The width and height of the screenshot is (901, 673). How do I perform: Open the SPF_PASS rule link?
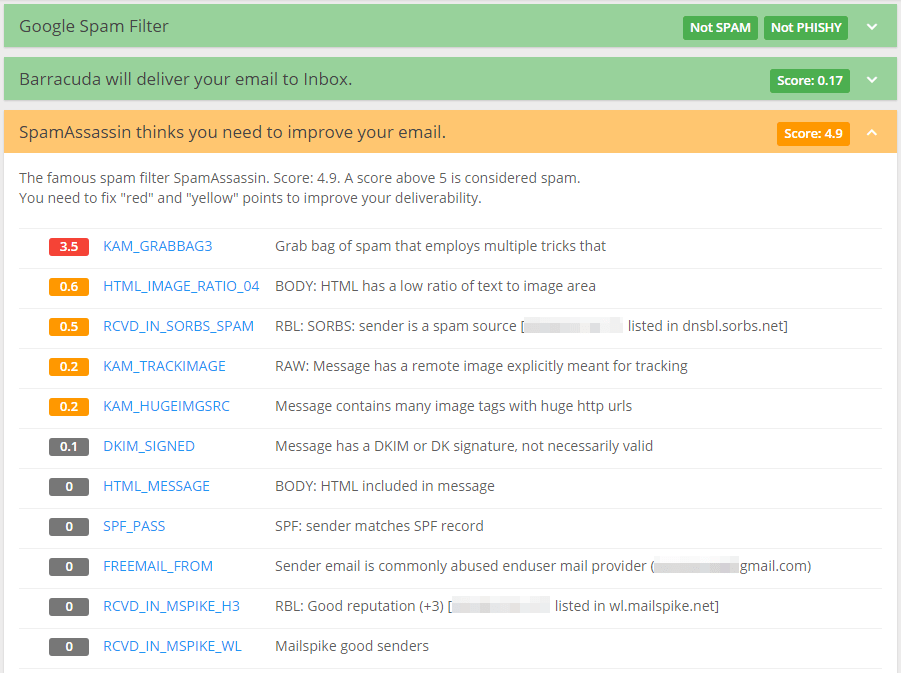click(x=134, y=526)
